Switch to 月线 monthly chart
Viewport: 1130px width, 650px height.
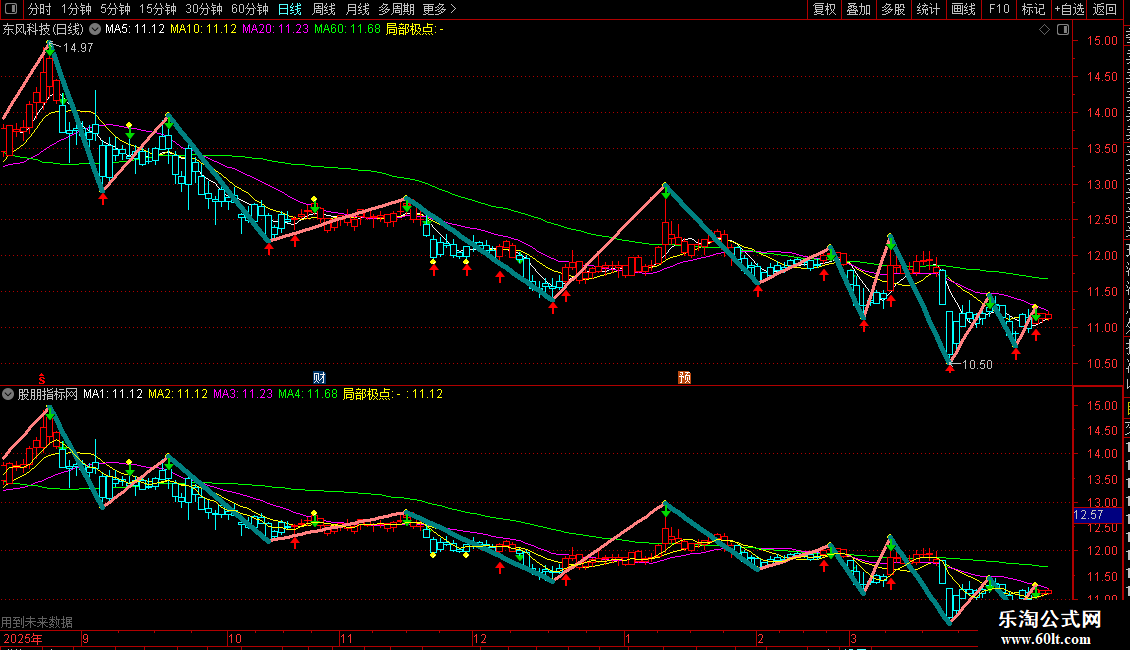pyautogui.click(x=357, y=9)
